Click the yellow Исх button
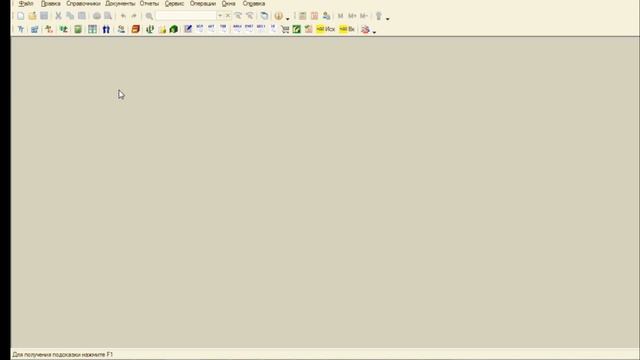Screen dimensions: 640x360 [326, 29]
